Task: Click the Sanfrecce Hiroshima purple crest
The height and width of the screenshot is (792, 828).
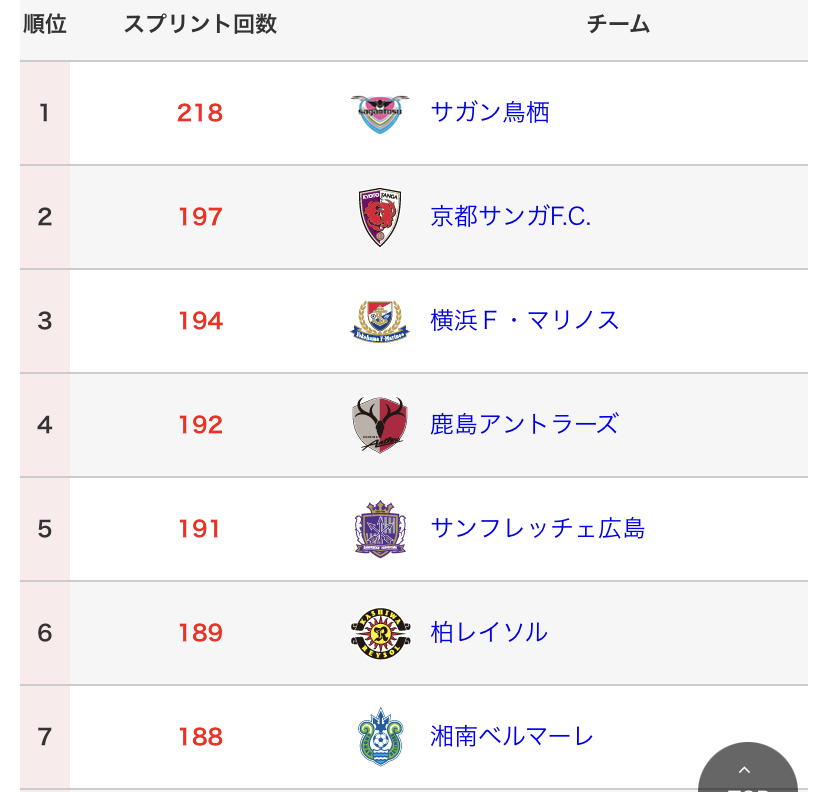Action: 380,529
